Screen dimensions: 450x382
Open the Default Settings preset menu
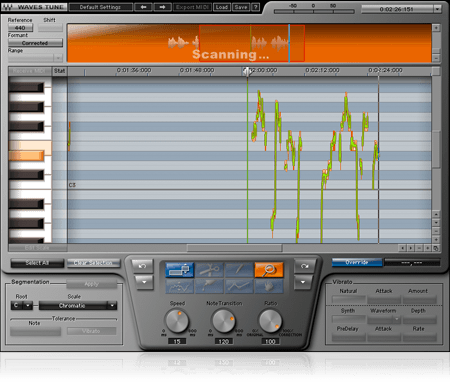pos(101,7)
